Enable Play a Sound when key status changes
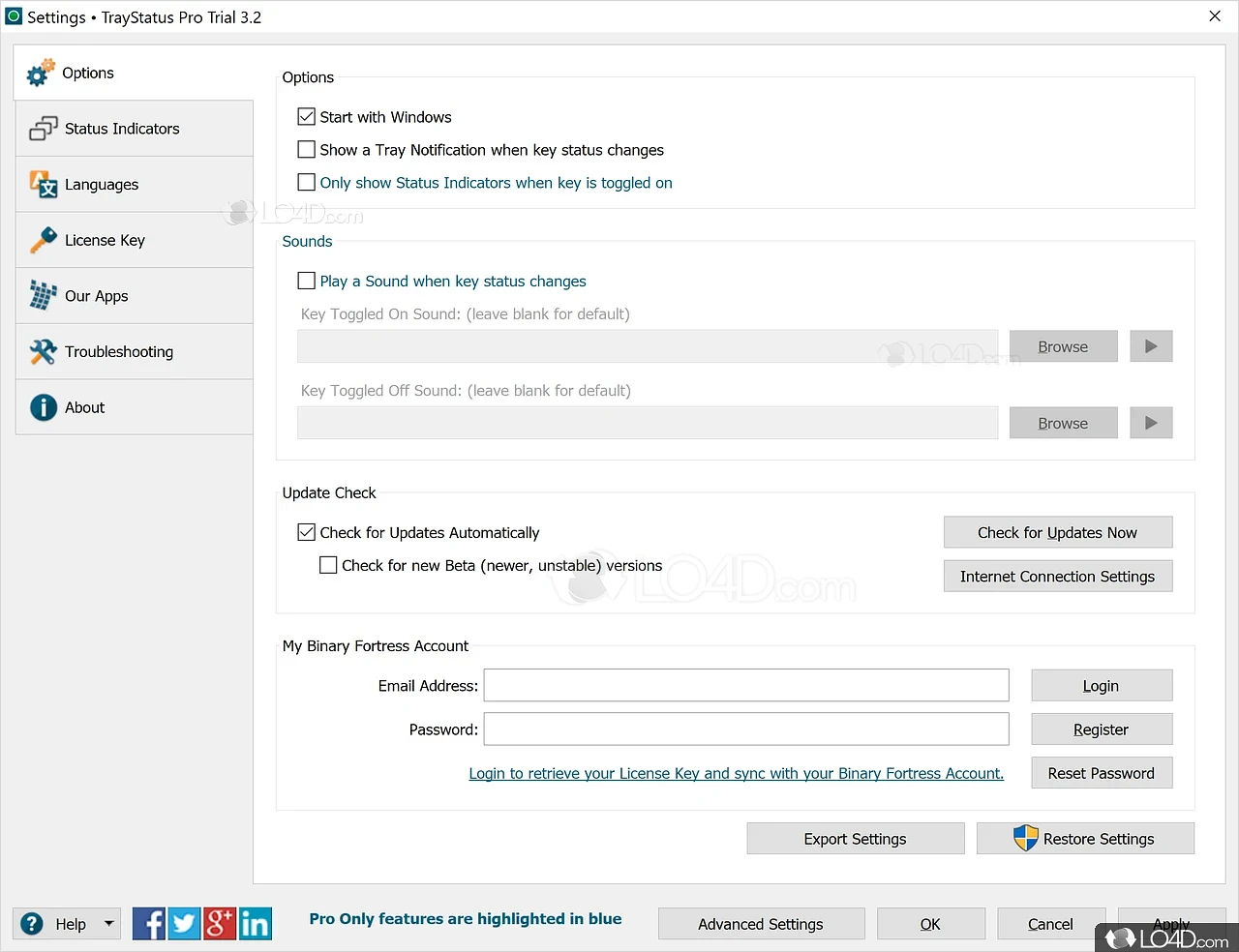 coord(307,282)
